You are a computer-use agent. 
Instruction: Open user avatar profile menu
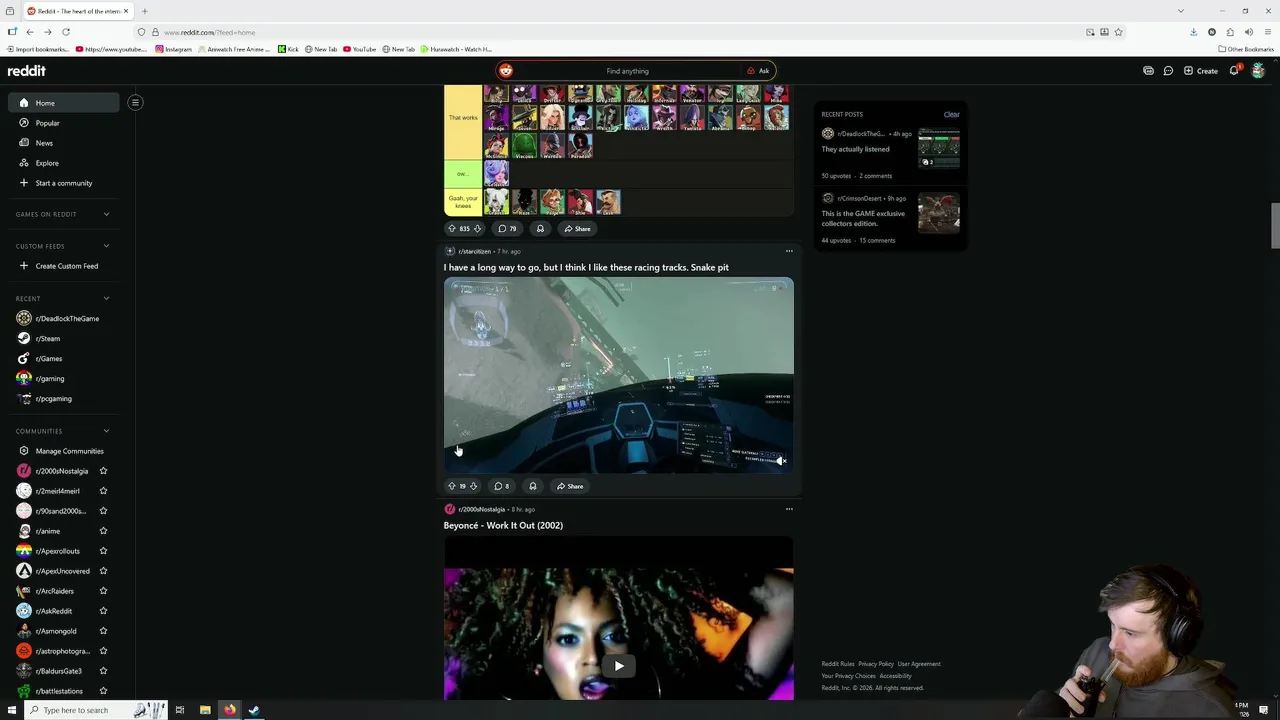tap(1258, 71)
